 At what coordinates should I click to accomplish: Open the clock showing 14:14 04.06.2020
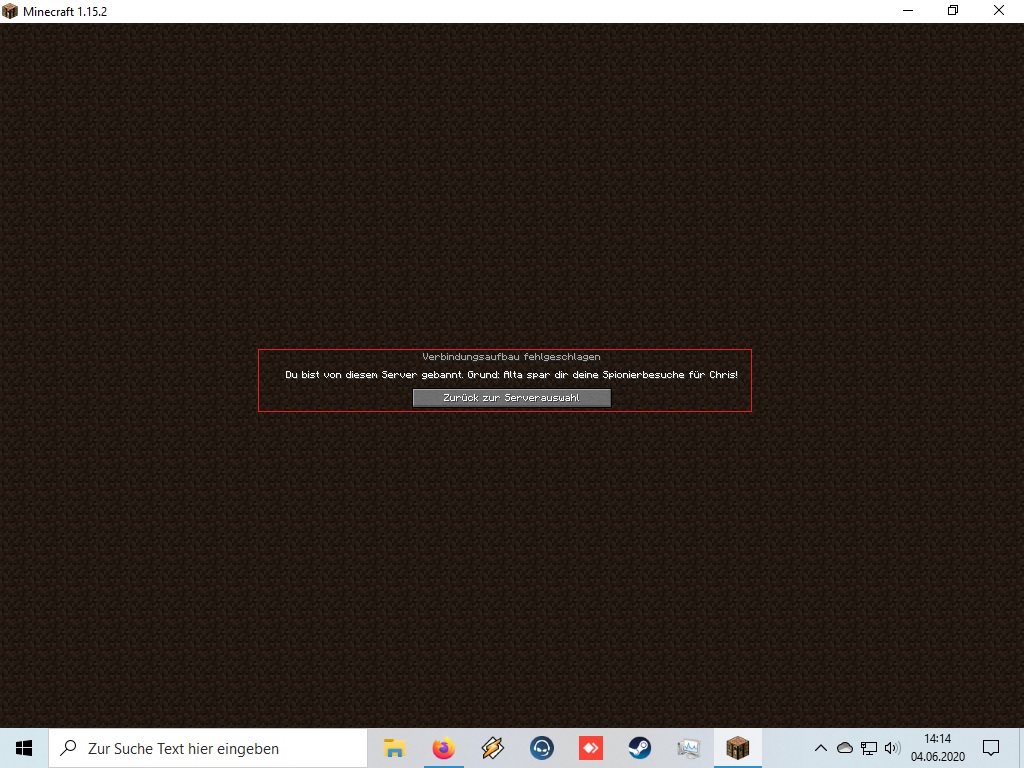938,748
